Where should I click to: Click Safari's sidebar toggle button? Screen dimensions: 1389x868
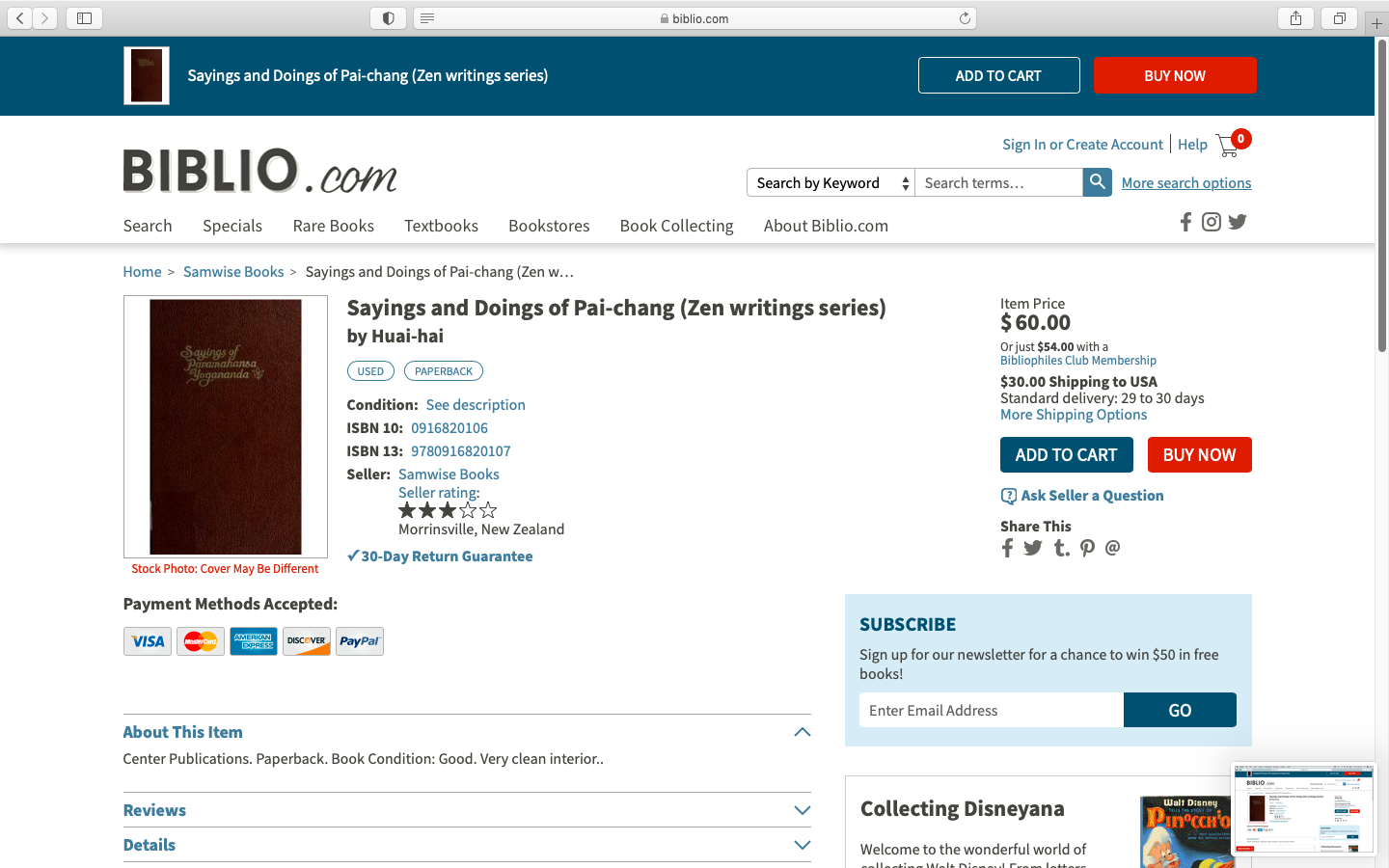pos(85,18)
